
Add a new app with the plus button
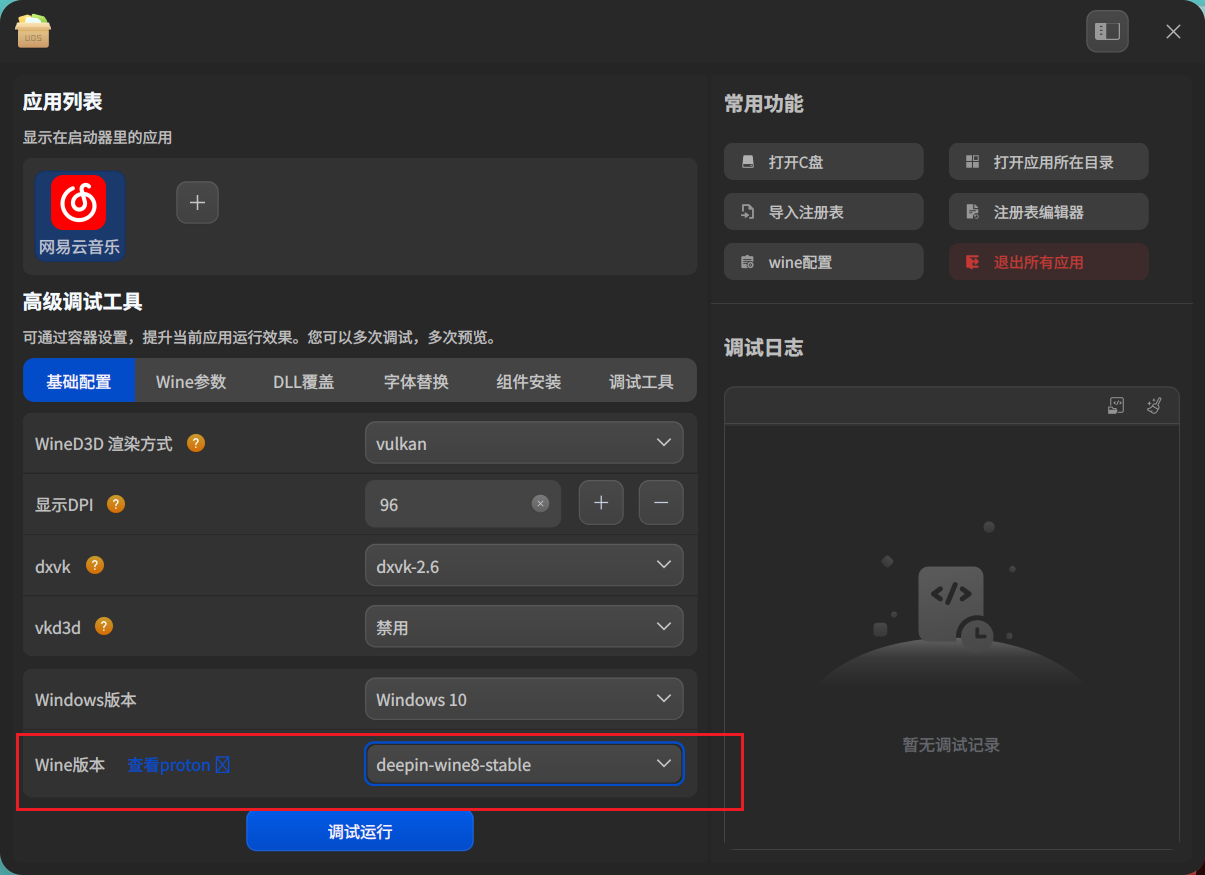[x=197, y=203]
